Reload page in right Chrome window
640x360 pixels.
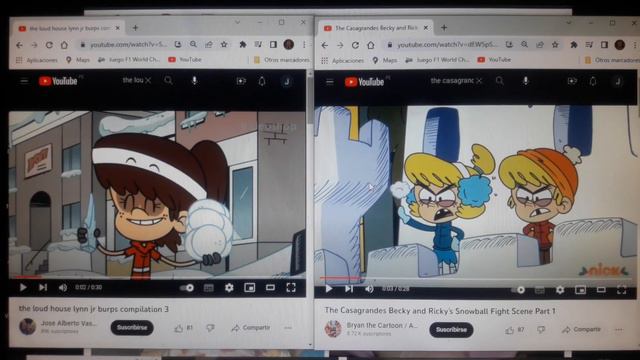click(355, 45)
